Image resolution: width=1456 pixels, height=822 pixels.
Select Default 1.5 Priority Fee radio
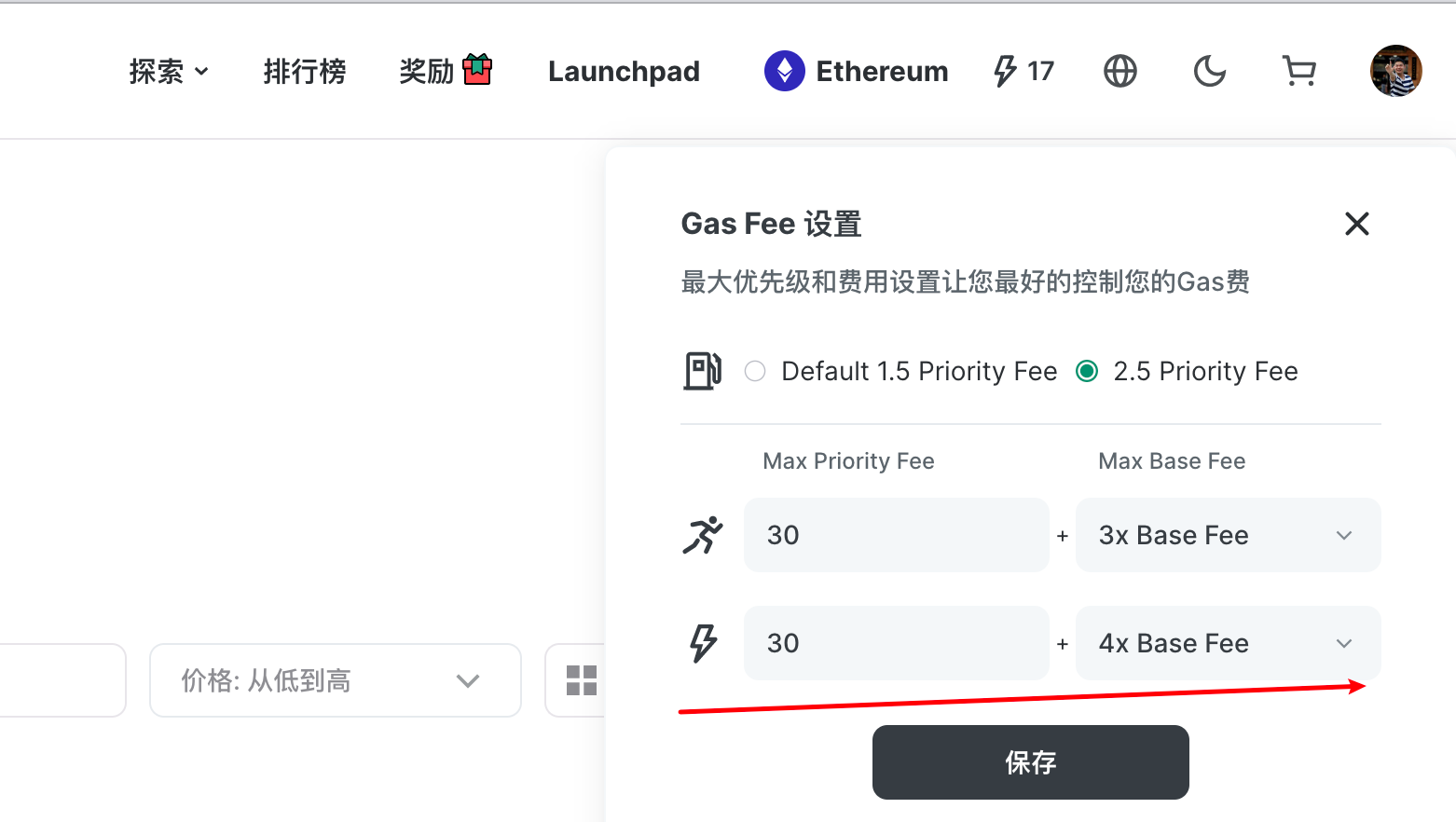[x=755, y=371]
